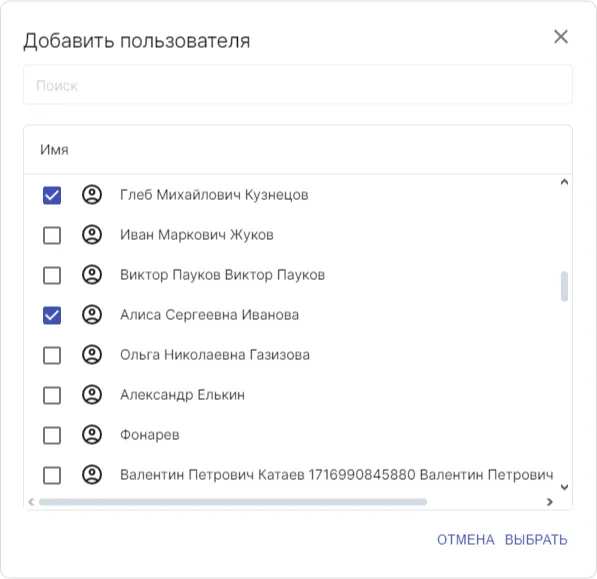Click the scroll right arrow
The height and width of the screenshot is (579, 597).
[x=549, y=502]
